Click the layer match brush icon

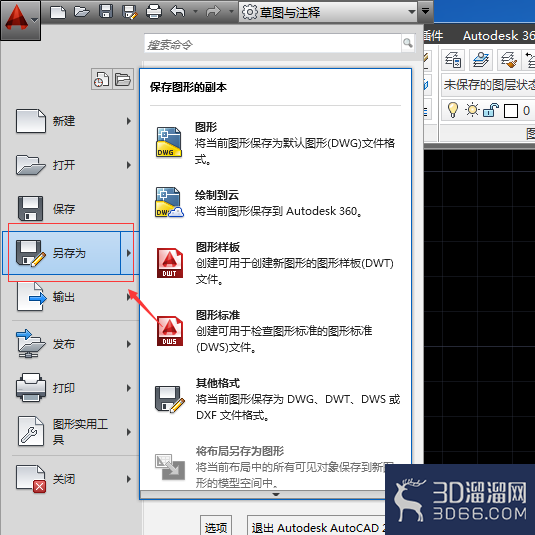click(509, 60)
